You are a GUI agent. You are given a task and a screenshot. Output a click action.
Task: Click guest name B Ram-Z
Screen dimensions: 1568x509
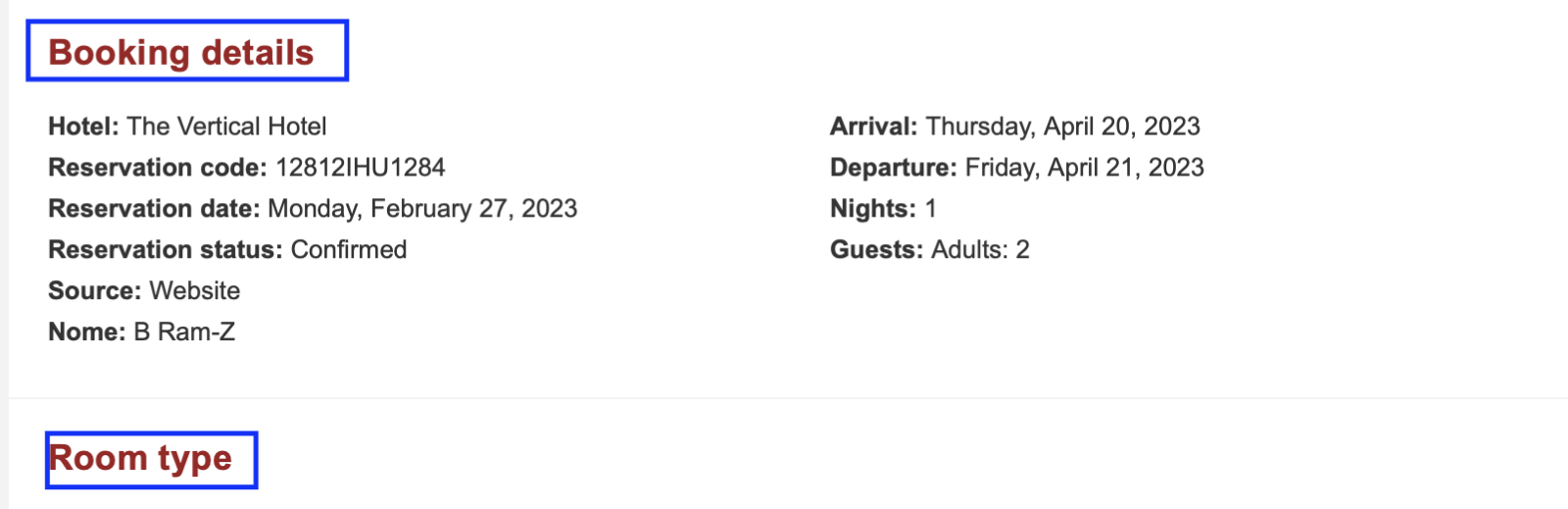(184, 332)
